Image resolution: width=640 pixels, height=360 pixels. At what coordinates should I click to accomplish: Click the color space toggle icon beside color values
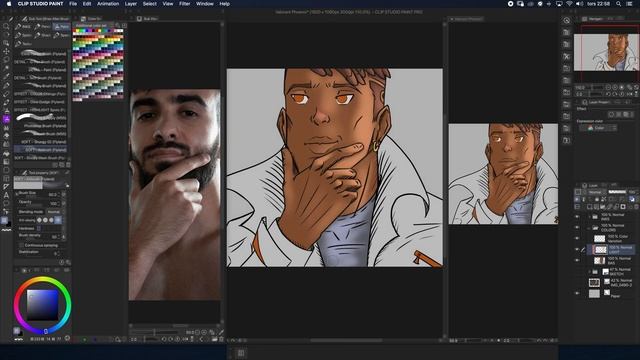(x=67, y=338)
